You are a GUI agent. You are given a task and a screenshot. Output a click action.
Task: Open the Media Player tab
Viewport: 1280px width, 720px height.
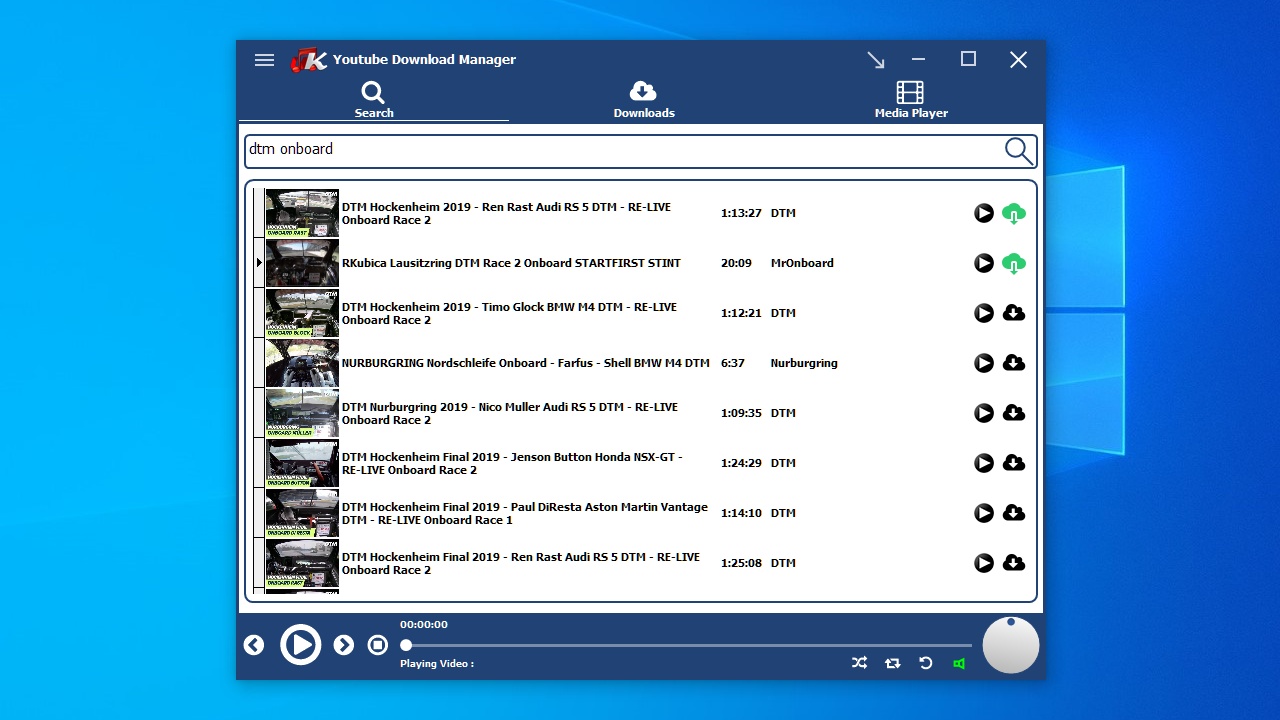coord(911,100)
